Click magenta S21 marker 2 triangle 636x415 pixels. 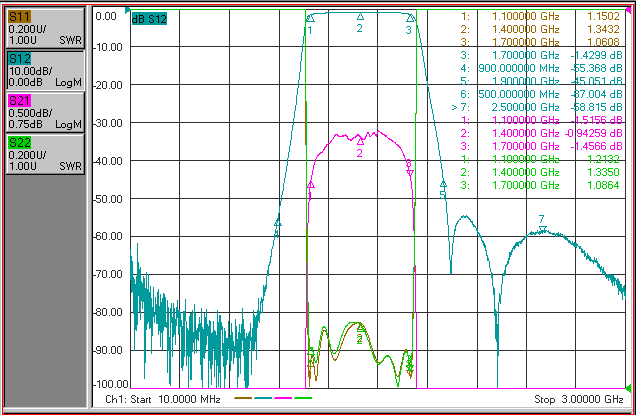360,141
